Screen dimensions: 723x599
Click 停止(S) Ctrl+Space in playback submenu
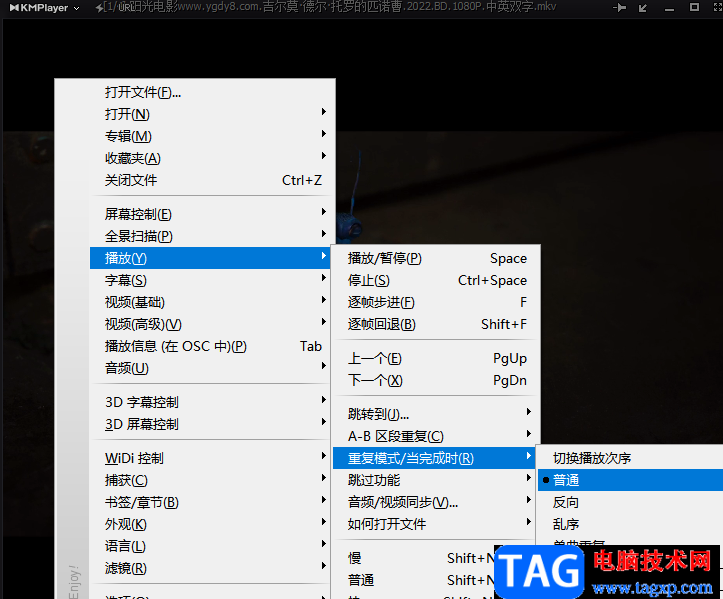pyautogui.click(x=435, y=280)
